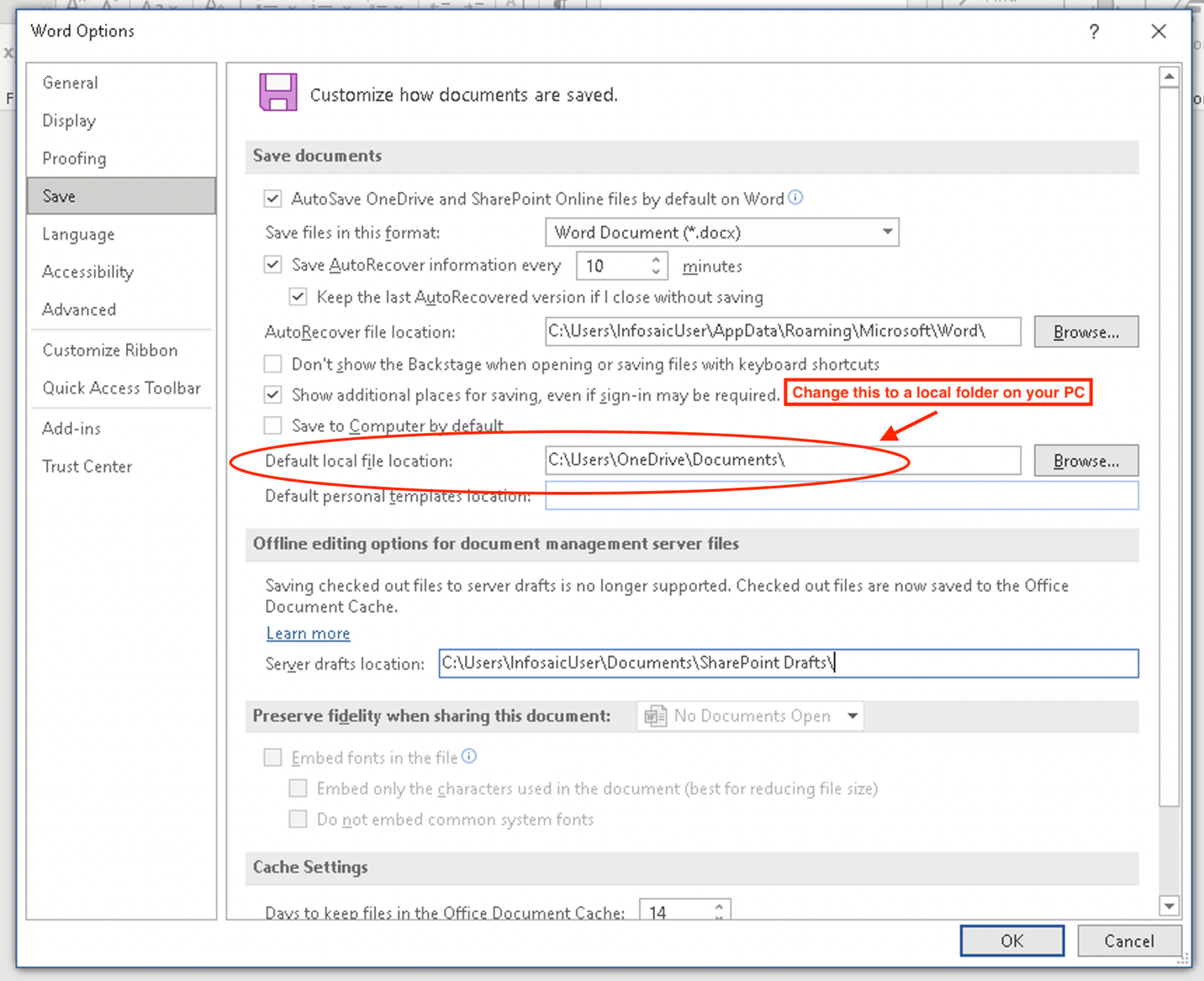The width and height of the screenshot is (1204, 981).
Task: Open Word Options help question mark
Action: click(1094, 32)
